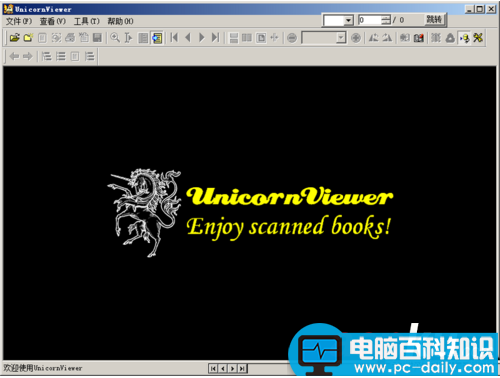Go to first page using toolbar arrow
This screenshot has width=500, height=378.
click(x=174, y=38)
